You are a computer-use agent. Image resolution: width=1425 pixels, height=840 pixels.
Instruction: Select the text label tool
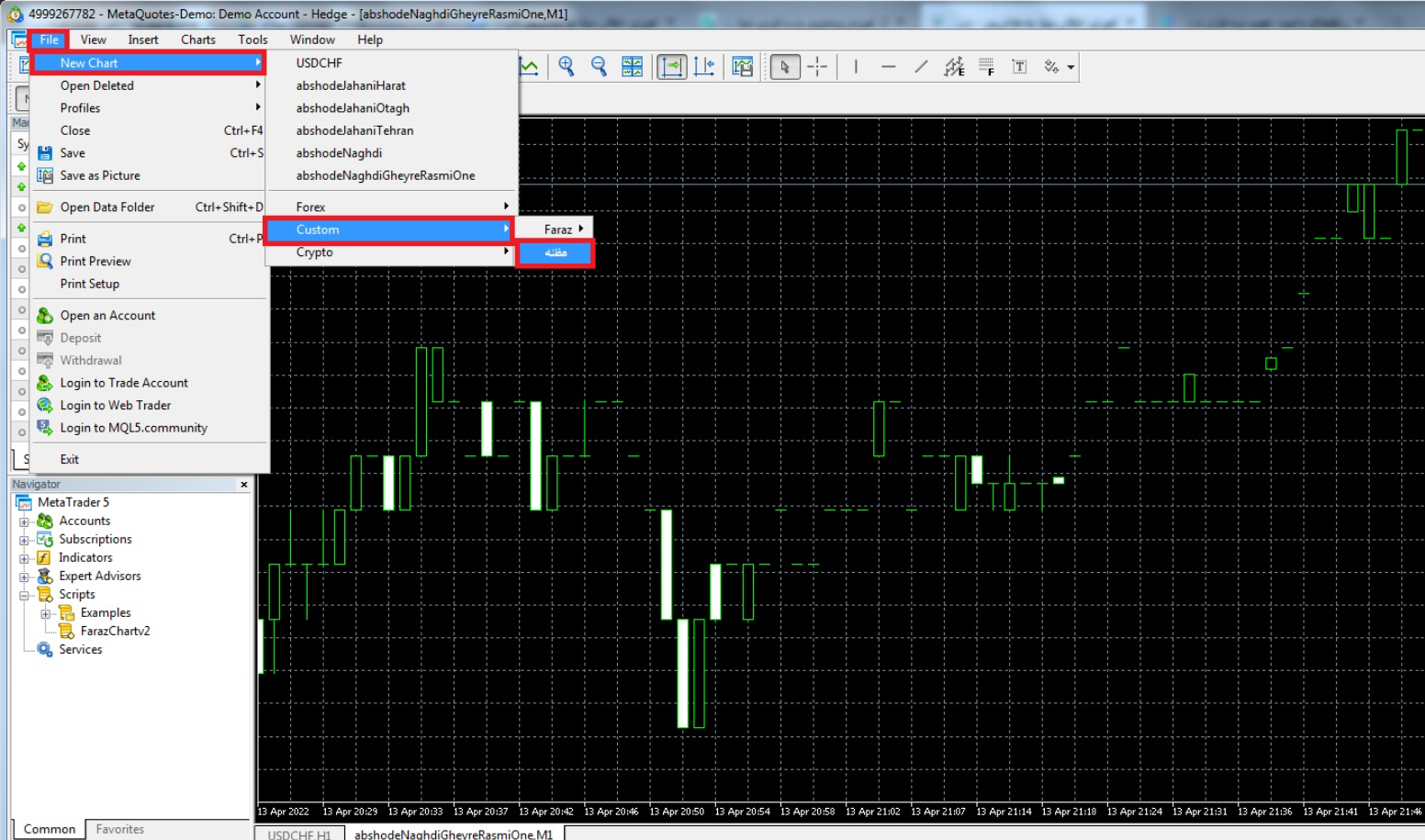pyautogui.click(x=1019, y=66)
